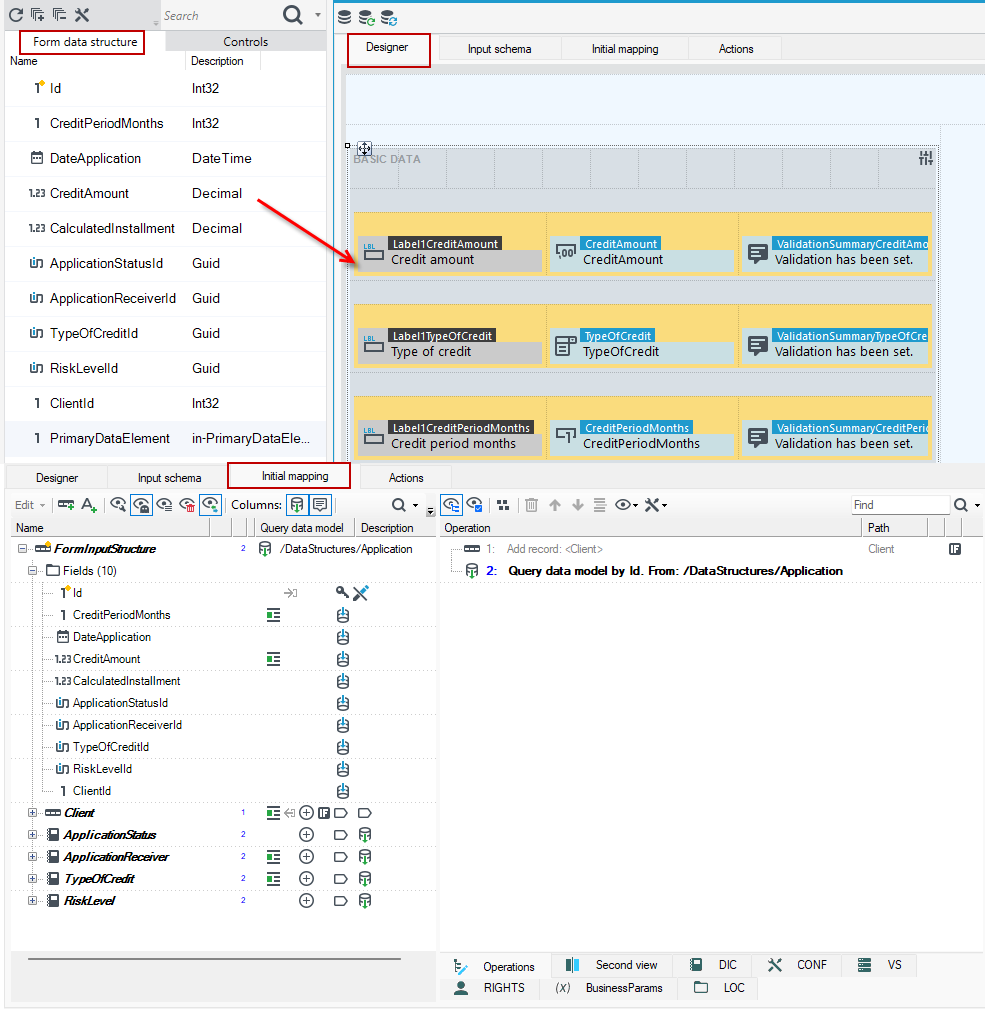Toggle the eye-with-tree view button in operations toolbar
The image size is (985, 1010).
452,505
